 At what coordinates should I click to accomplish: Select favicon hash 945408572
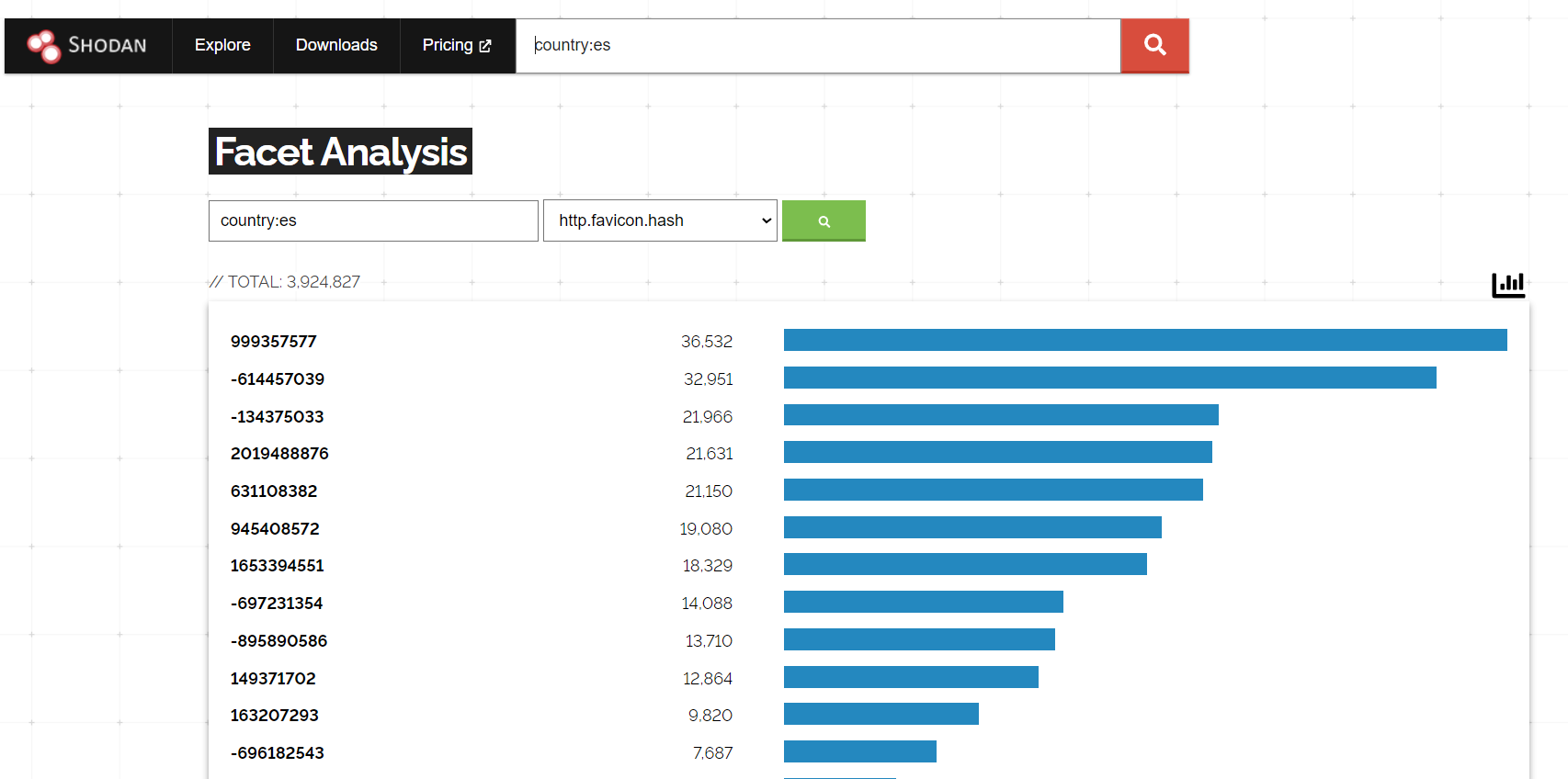point(275,529)
